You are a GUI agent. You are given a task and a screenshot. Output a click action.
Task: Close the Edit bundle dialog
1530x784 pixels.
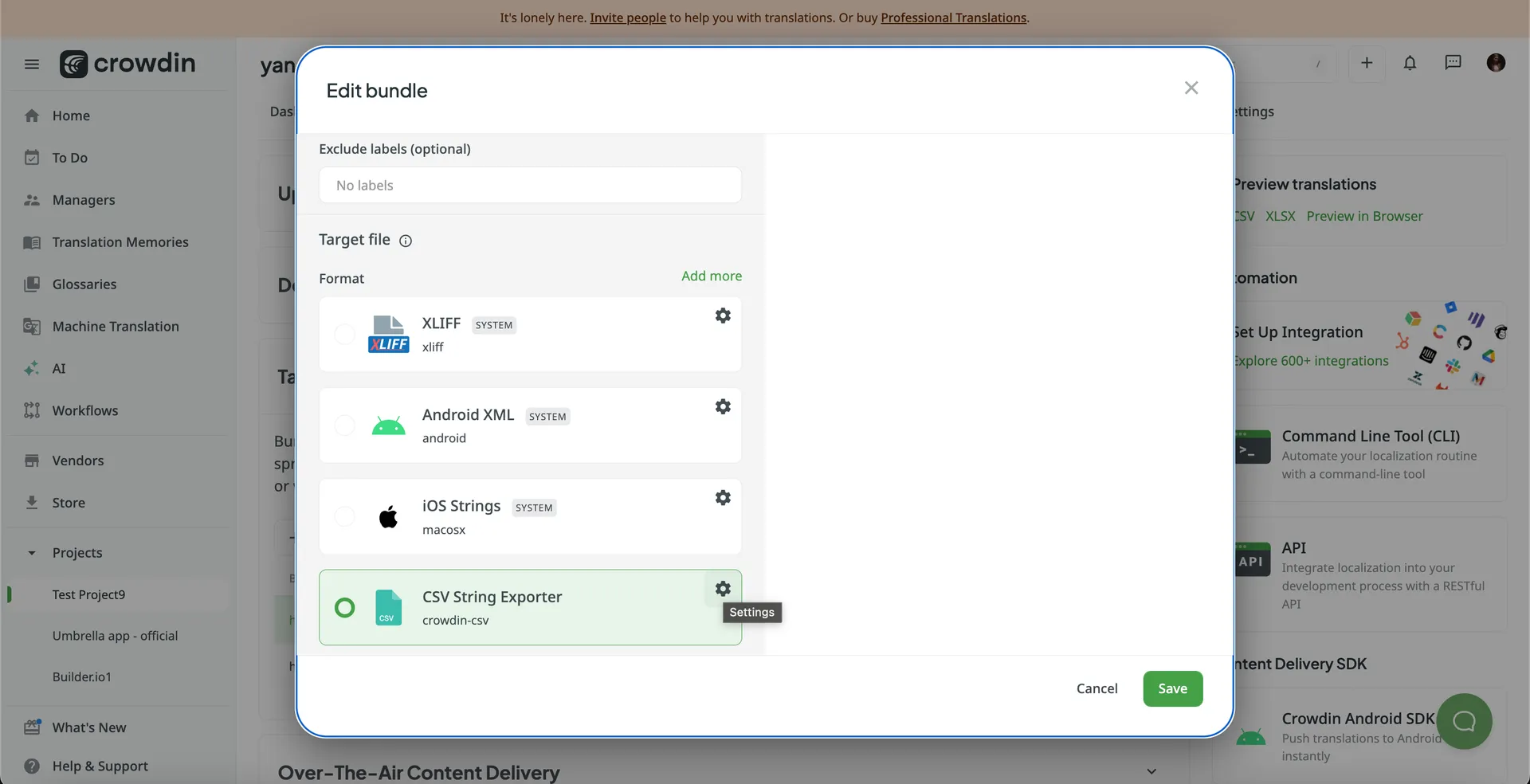click(x=1191, y=88)
